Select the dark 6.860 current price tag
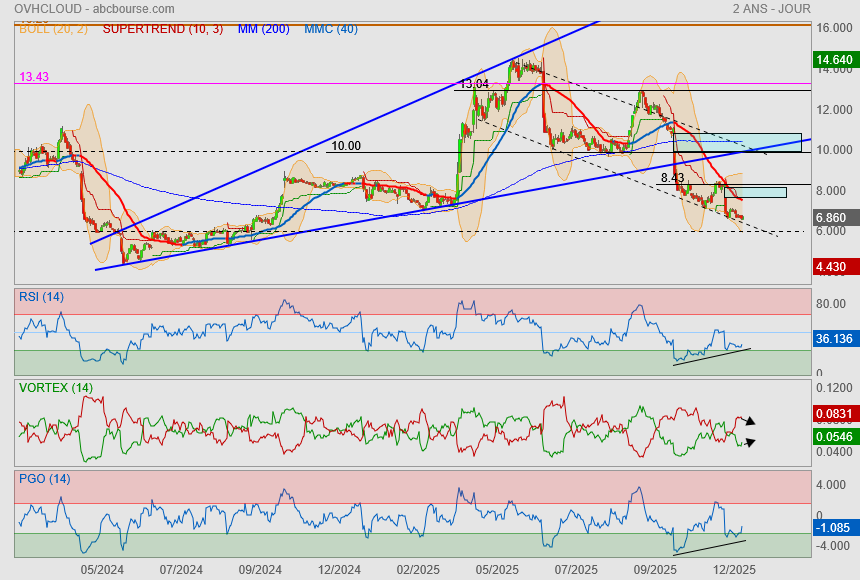The width and height of the screenshot is (860, 580). coord(834,217)
